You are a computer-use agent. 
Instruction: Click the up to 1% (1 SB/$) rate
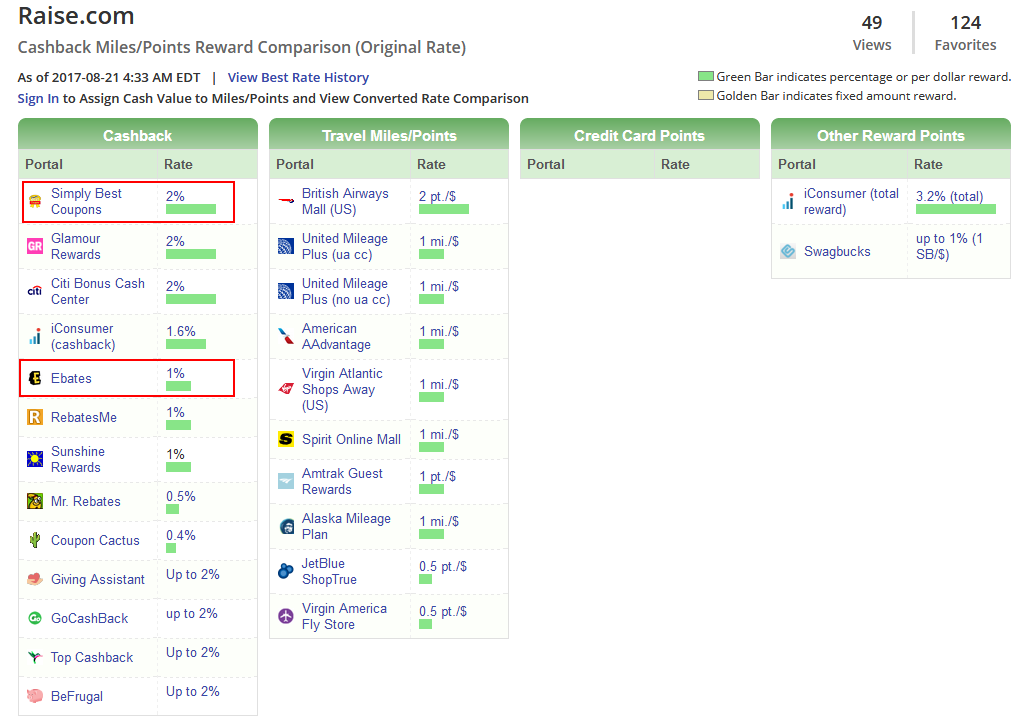pyautogui.click(x=949, y=246)
